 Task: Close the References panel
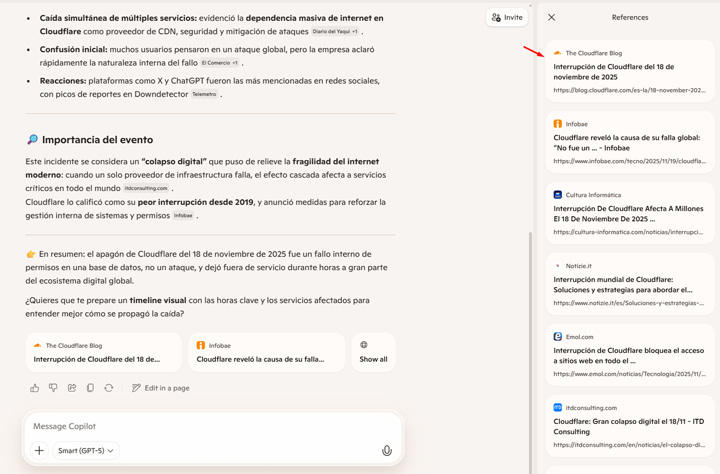click(552, 17)
